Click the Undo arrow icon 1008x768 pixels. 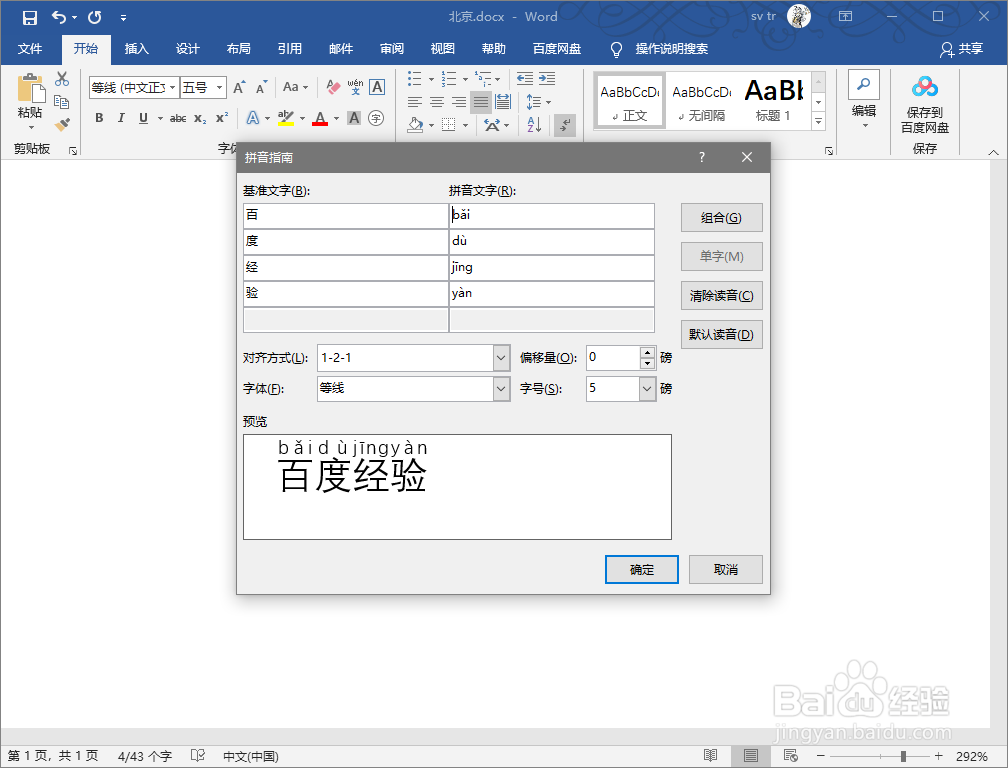click(x=58, y=17)
